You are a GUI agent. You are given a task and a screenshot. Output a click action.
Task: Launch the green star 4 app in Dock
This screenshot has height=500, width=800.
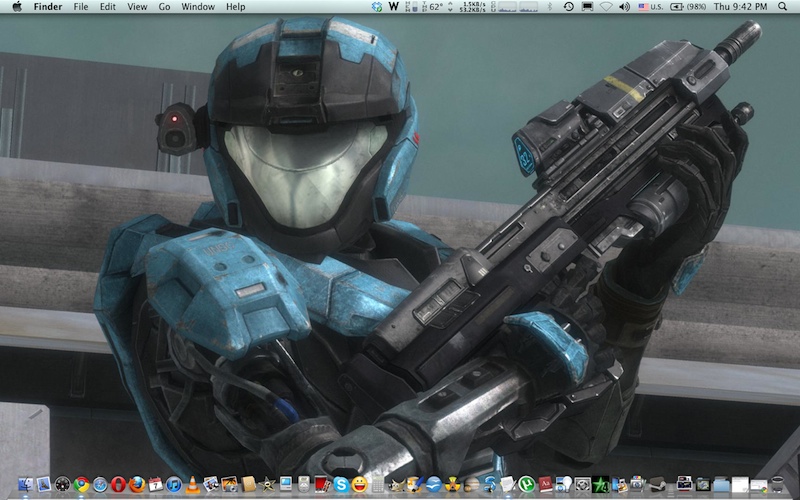601,484
